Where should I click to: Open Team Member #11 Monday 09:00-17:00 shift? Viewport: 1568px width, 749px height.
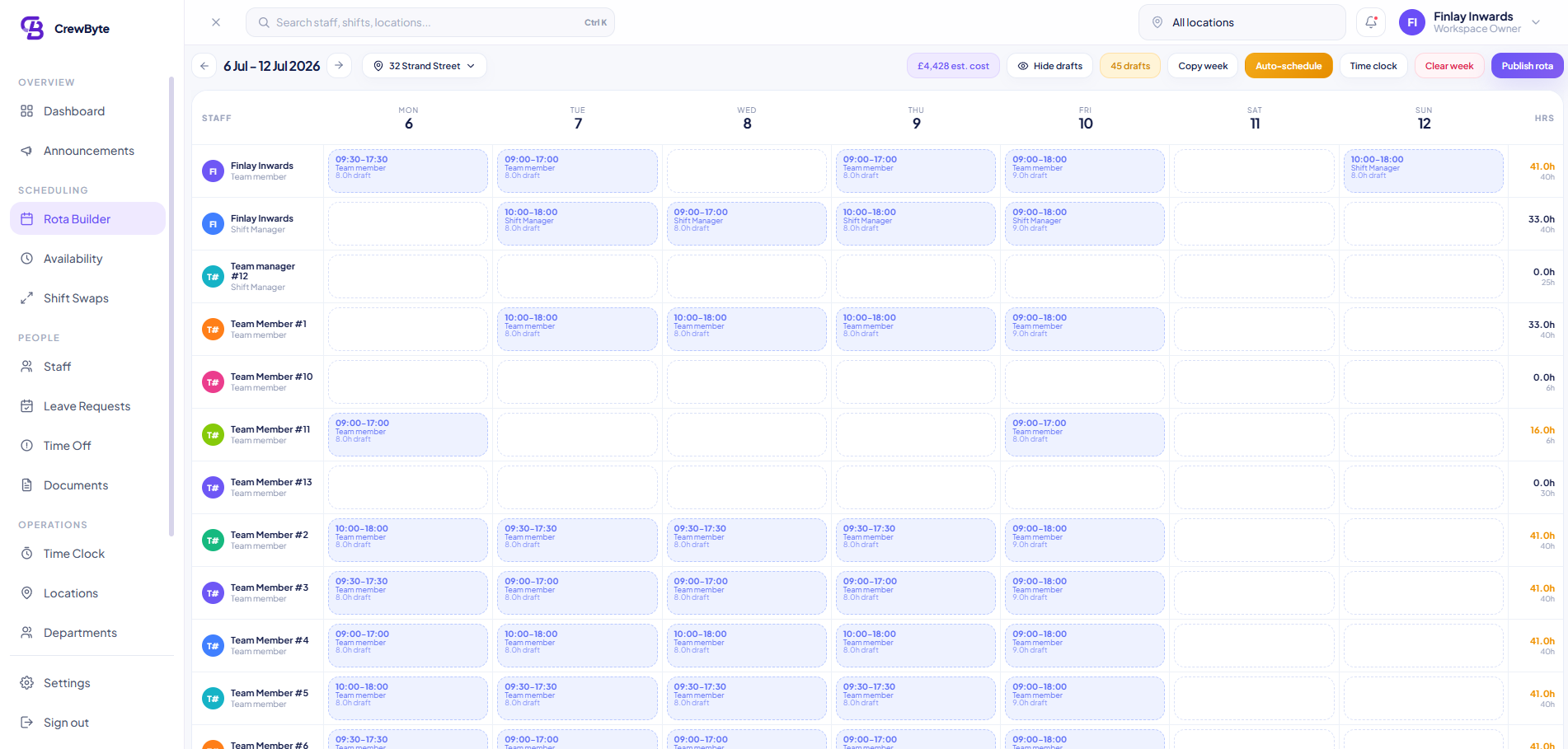pos(408,434)
